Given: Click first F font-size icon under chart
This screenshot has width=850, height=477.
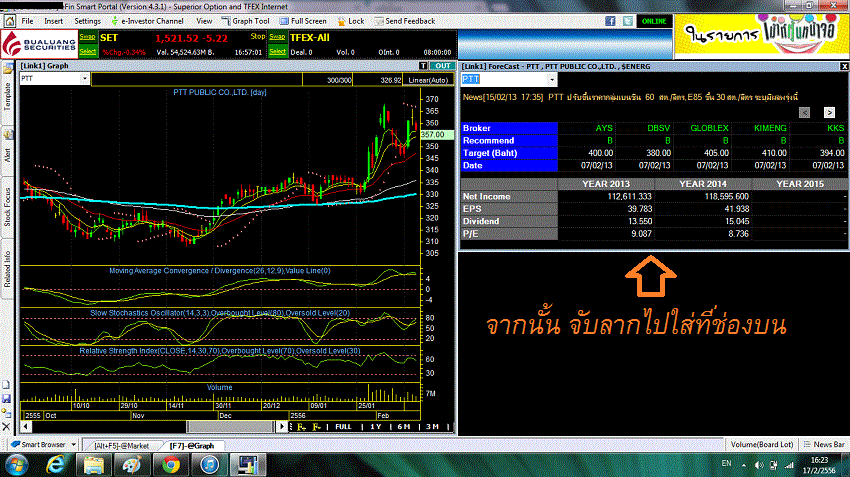Looking at the screenshot, I should pyautogui.click(x=301, y=427).
